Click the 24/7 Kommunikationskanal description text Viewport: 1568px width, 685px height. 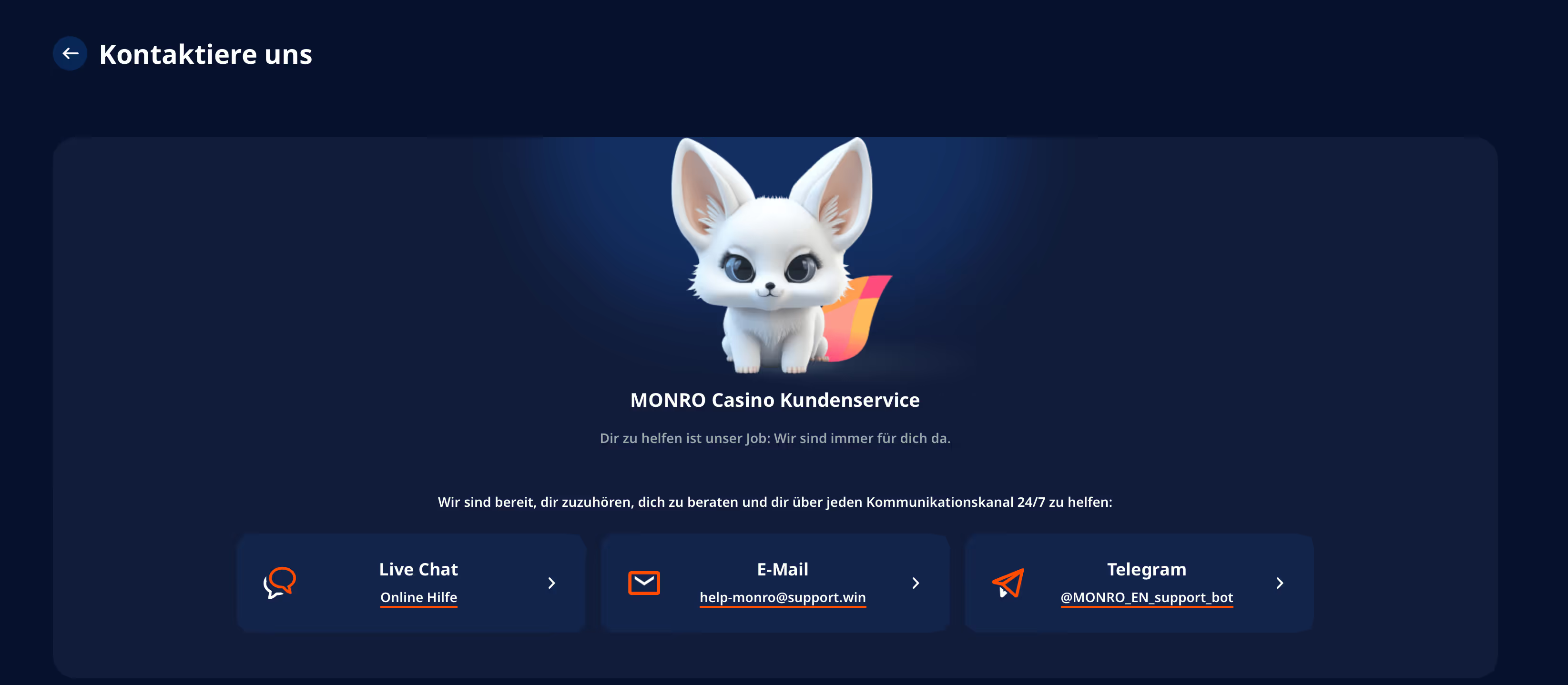coord(775,502)
